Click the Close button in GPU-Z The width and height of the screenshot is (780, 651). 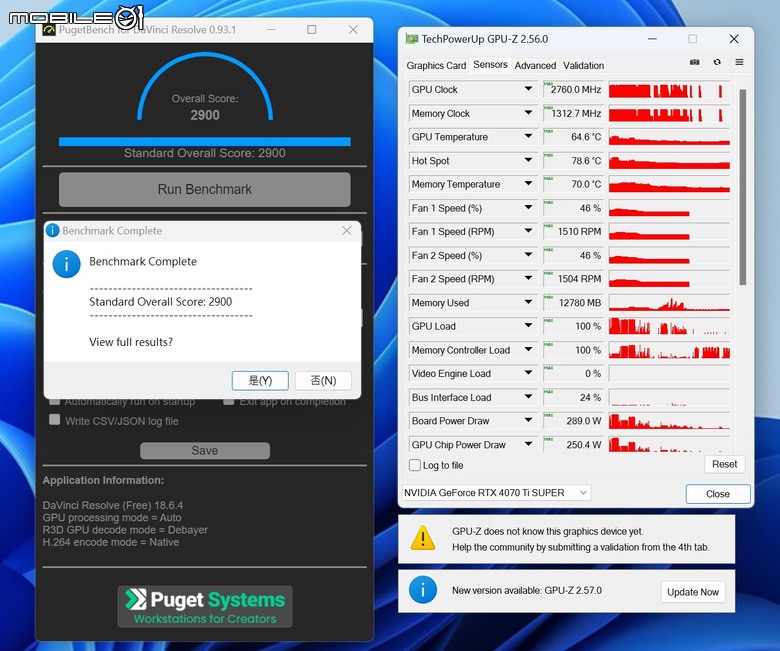point(718,494)
